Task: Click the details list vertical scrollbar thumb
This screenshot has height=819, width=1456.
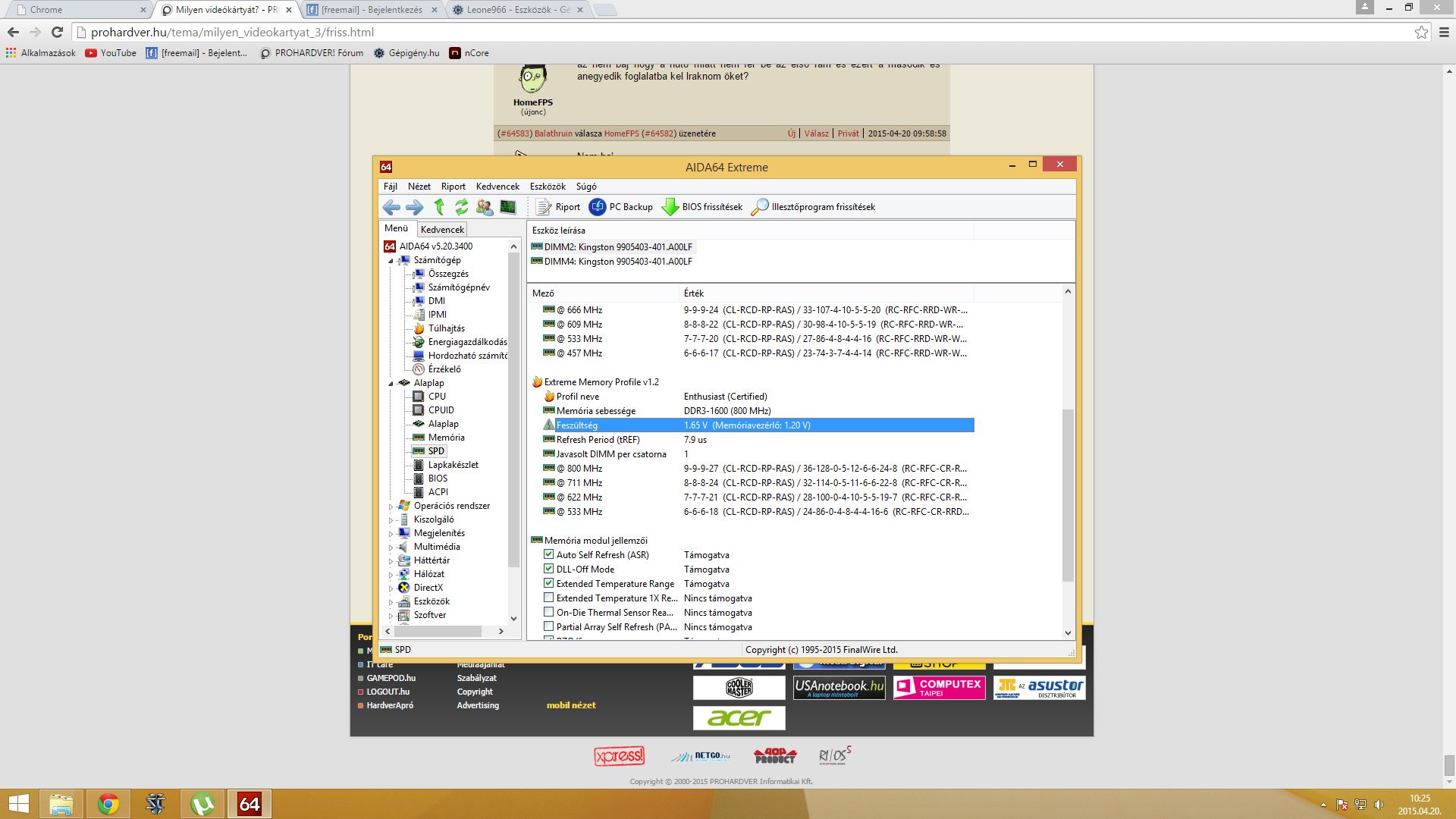Action: click(1068, 495)
